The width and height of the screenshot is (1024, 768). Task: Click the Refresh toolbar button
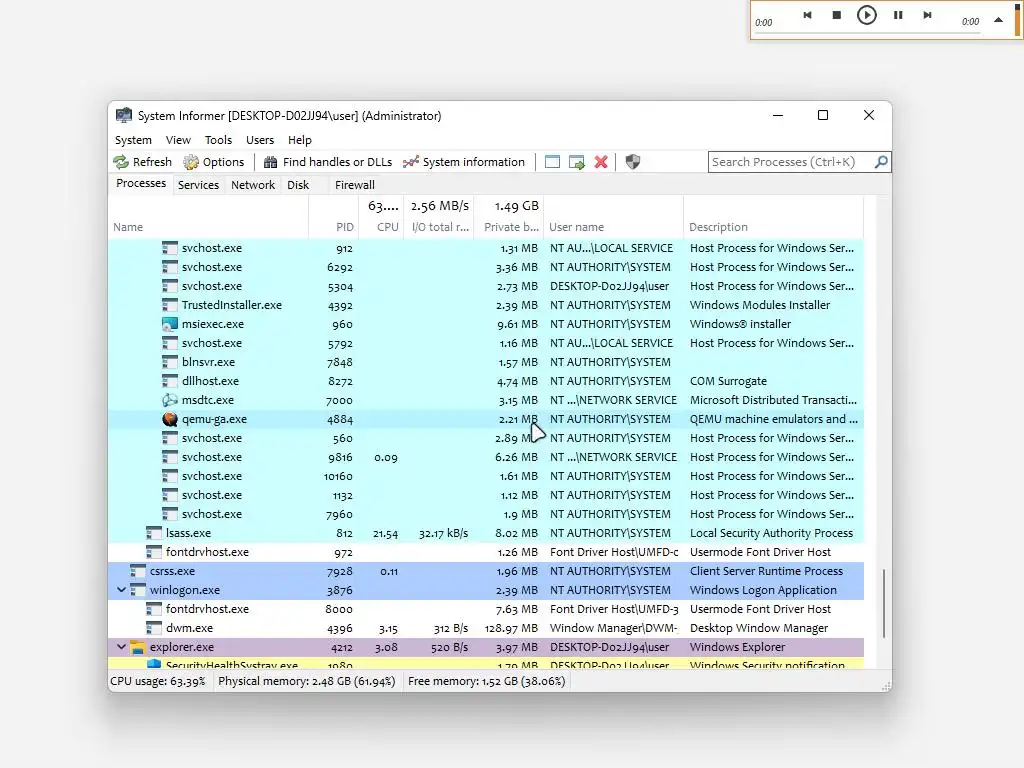click(x=142, y=162)
